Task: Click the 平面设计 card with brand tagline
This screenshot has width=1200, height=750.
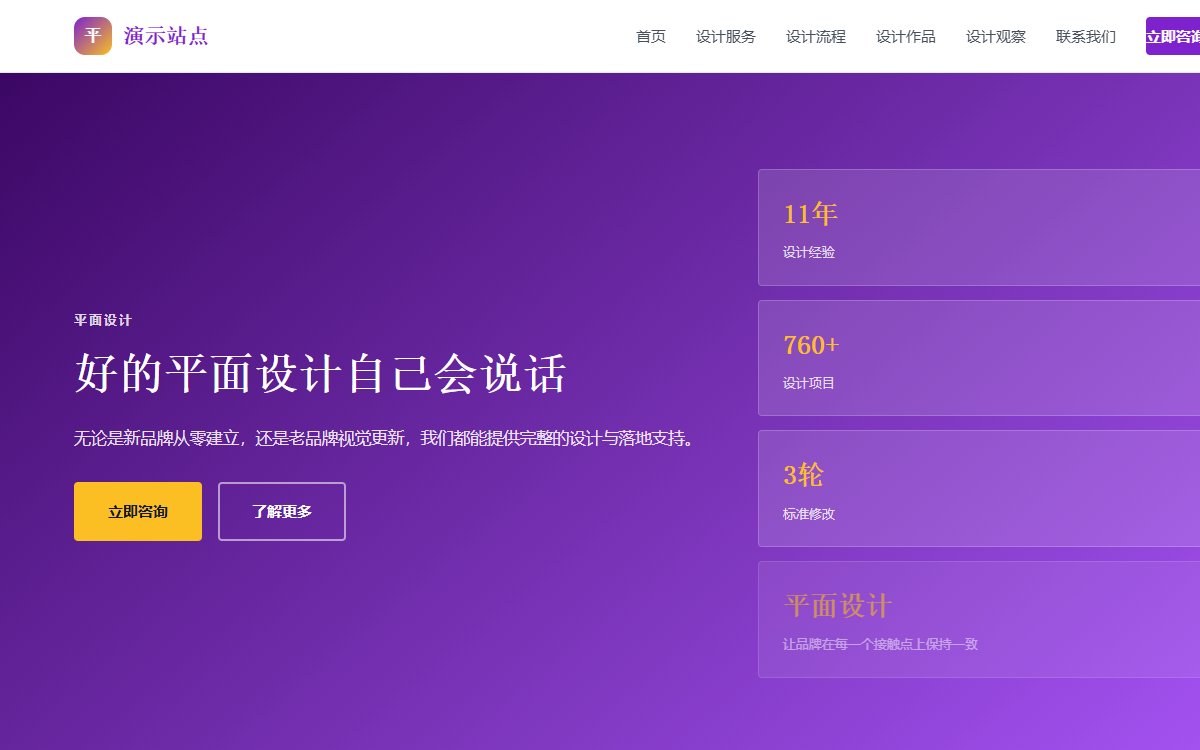Action: click(x=979, y=620)
